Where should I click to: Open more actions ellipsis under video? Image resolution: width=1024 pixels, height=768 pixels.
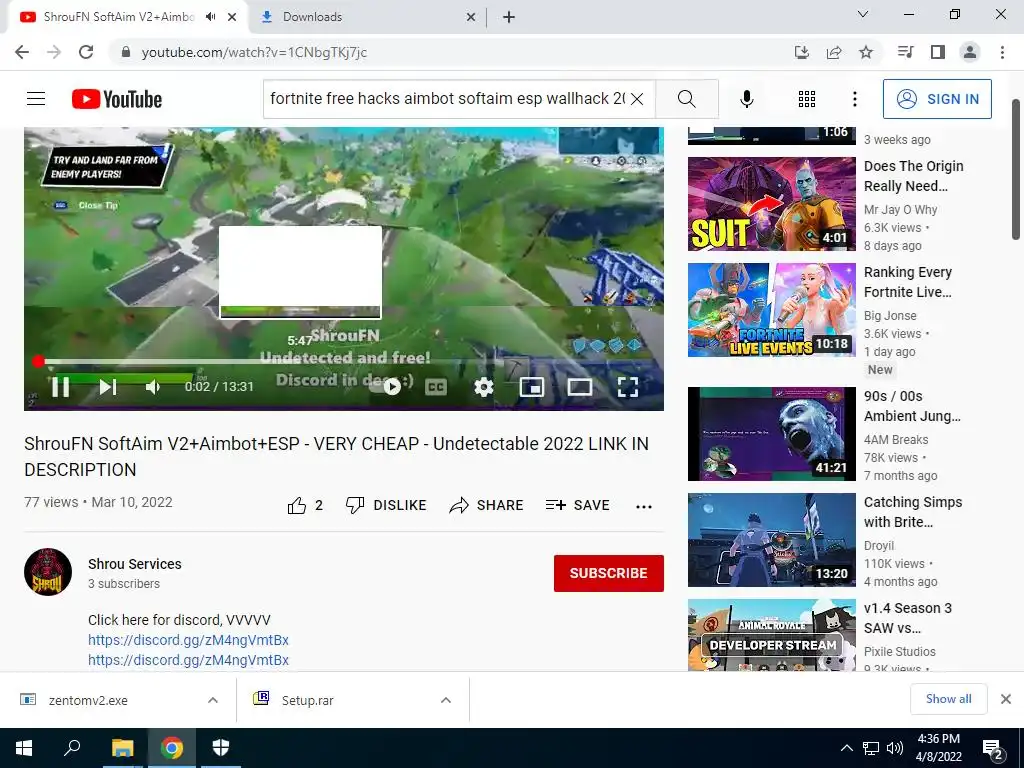644,506
